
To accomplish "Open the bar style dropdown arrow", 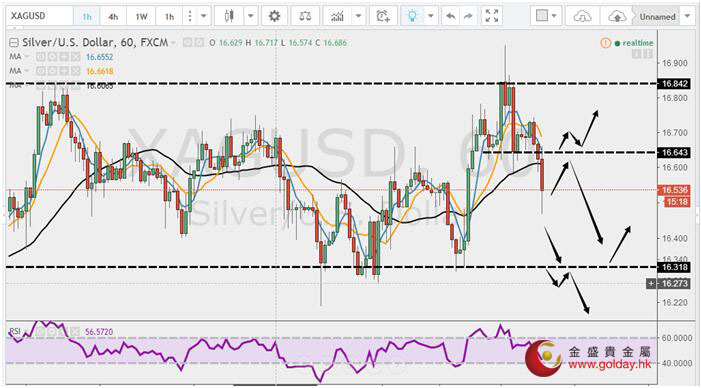I will [x=250, y=17].
